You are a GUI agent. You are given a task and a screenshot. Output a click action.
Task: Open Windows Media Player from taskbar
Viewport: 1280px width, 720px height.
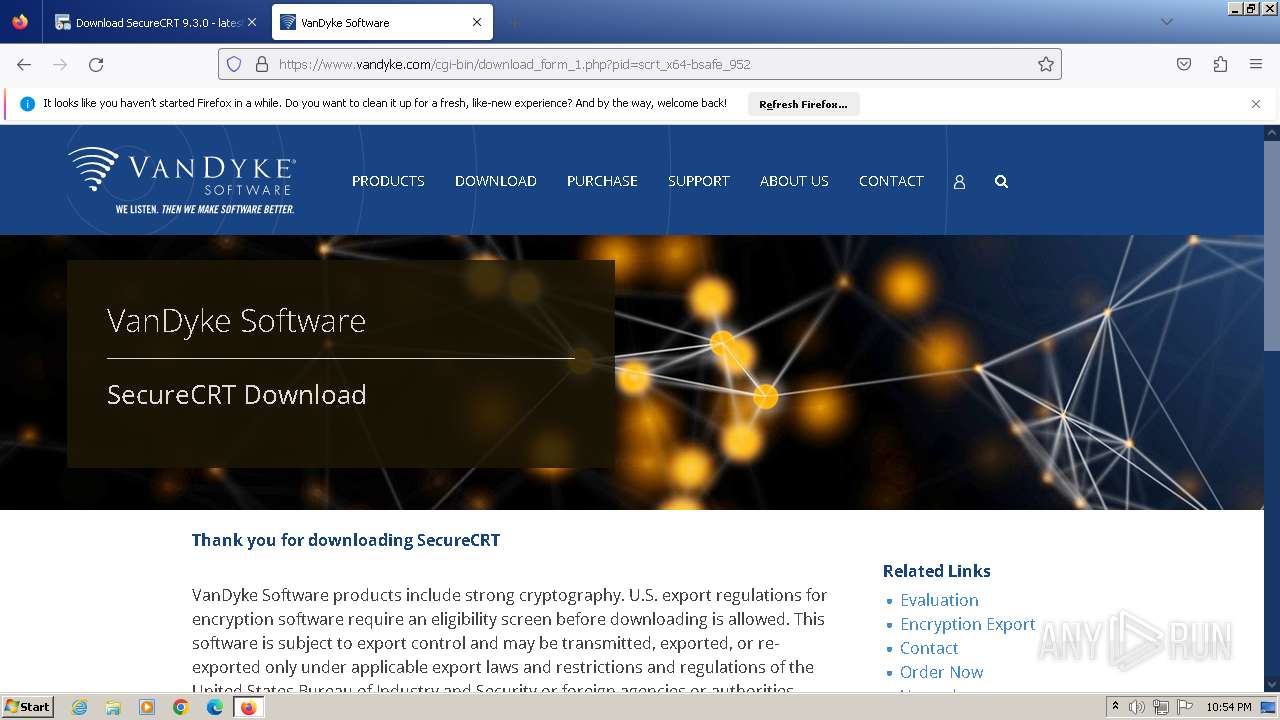(x=147, y=707)
